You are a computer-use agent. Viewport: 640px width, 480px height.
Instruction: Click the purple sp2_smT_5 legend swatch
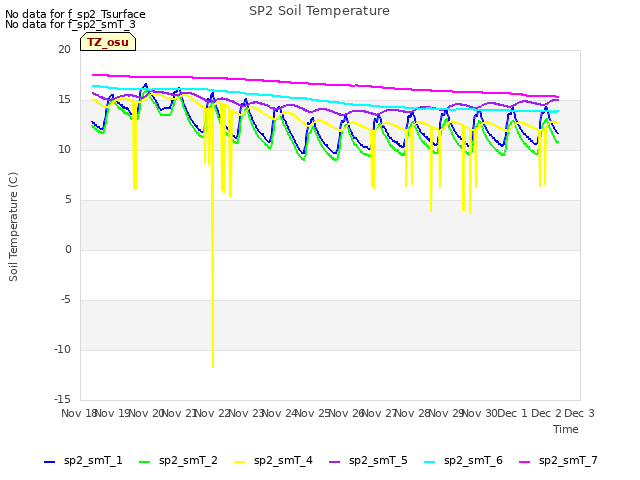(334, 462)
